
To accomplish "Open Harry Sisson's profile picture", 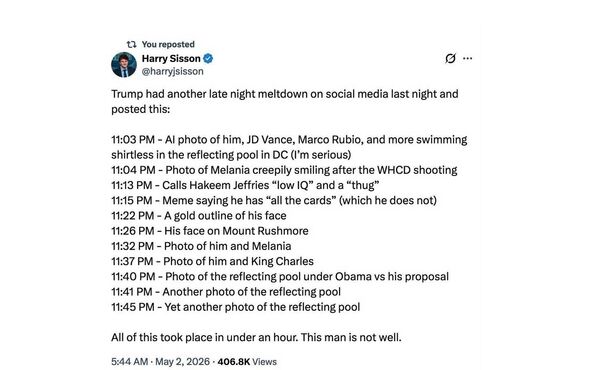I will pyautogui.click(x=124, y=65).
